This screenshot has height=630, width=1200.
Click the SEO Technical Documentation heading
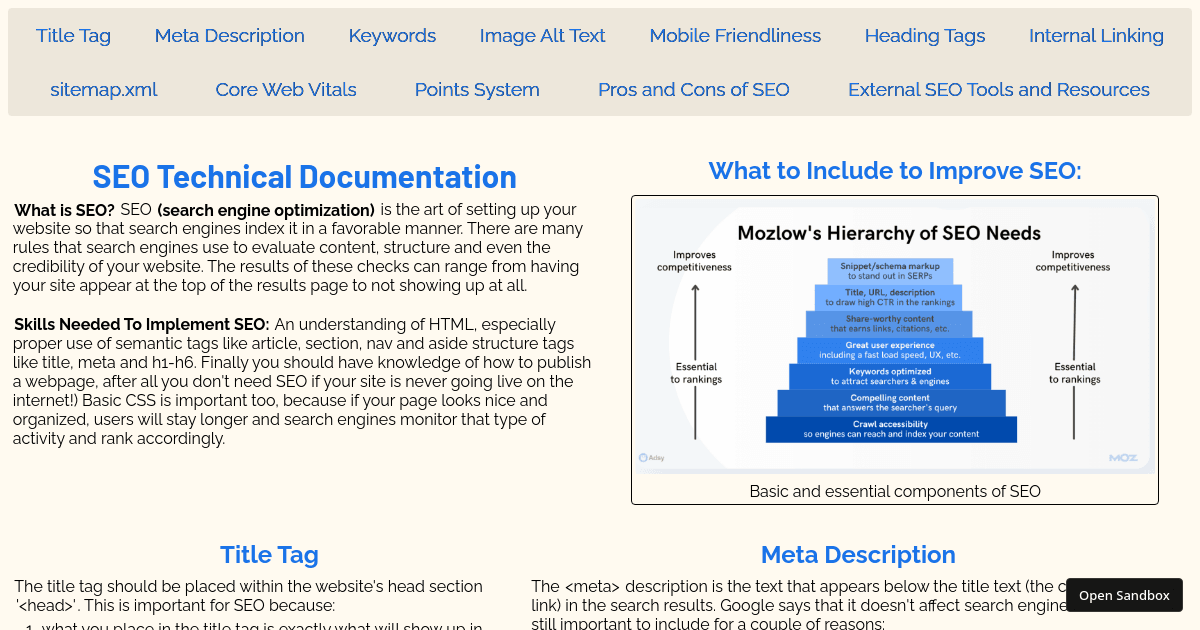[x=304, y=177]
